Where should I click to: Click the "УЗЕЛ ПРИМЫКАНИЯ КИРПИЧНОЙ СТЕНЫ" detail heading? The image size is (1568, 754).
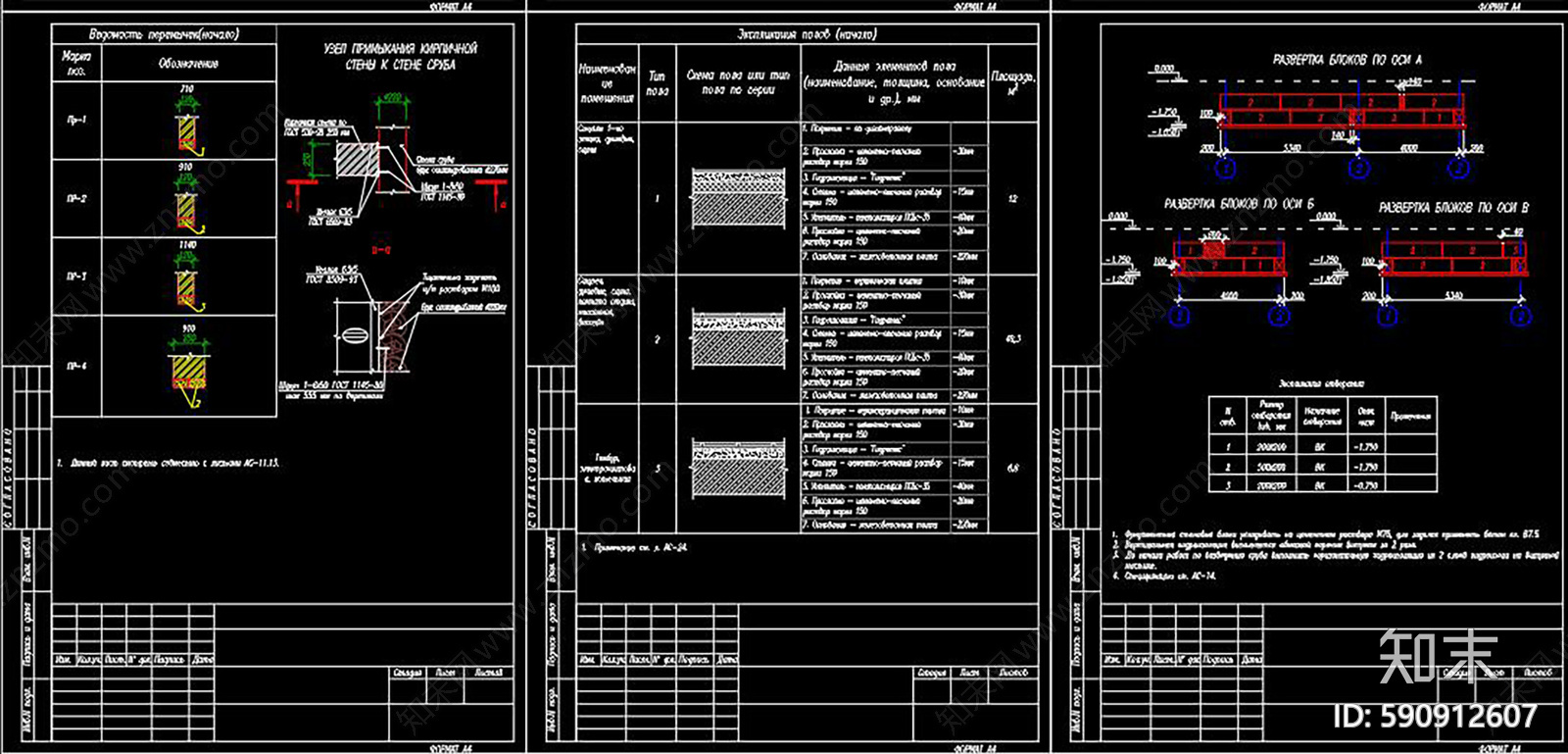point(400,56)
